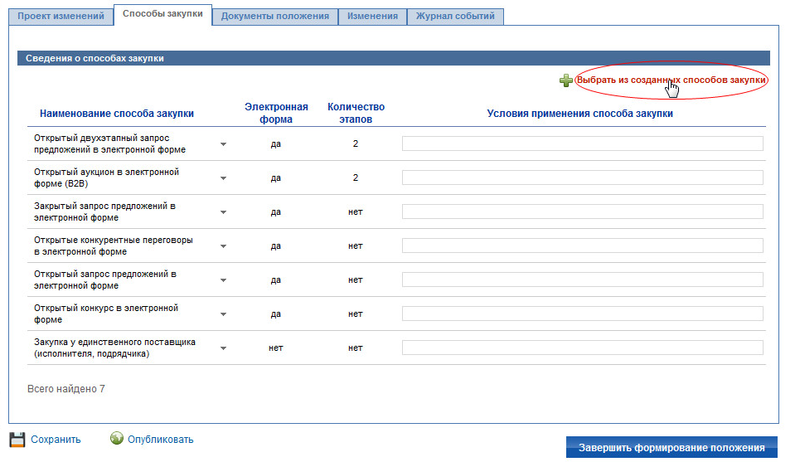800x462 pixels.
Task: Click Выбрать из созданных способов закупки link
Action: pos(671,80)
